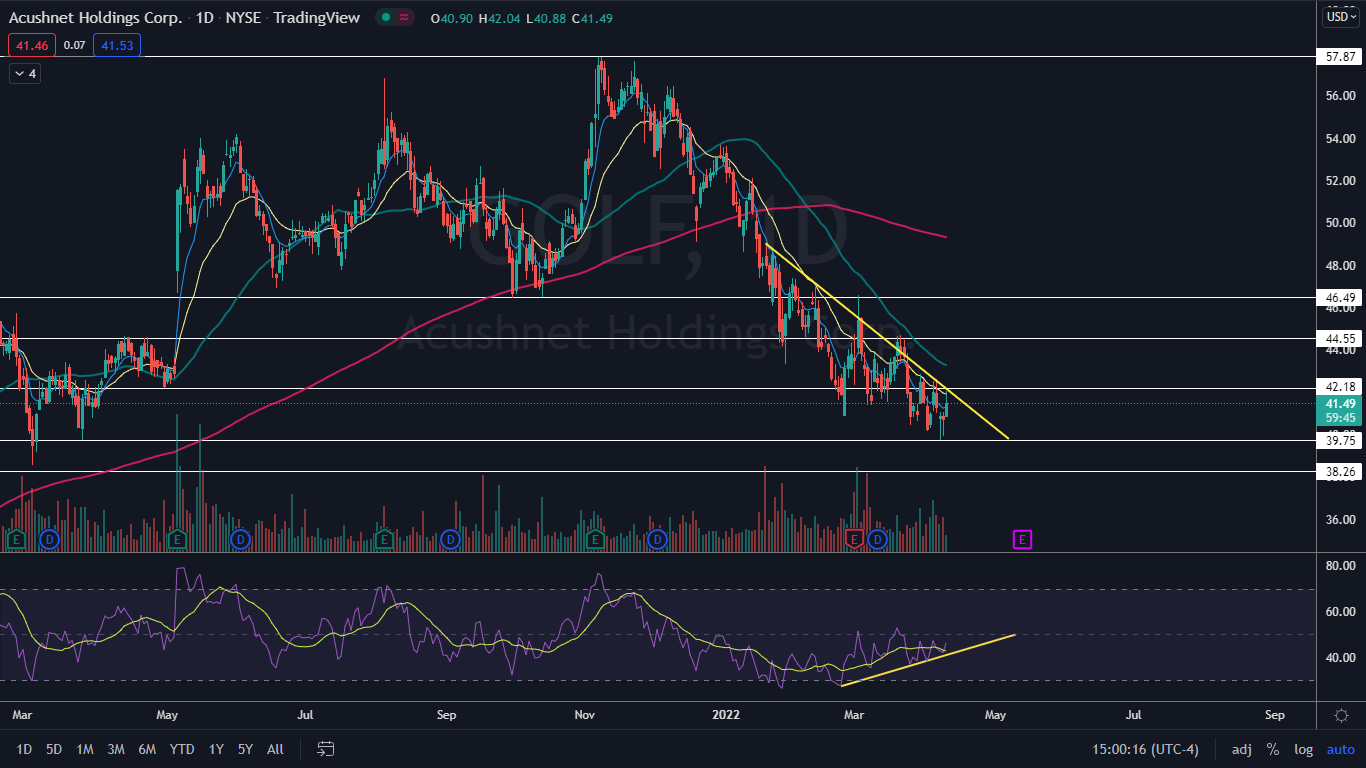Expand the collapsed indicators legend showing 4
Image resolution: width=1366 pixels, height=768 pixels.
coord(25,73)
